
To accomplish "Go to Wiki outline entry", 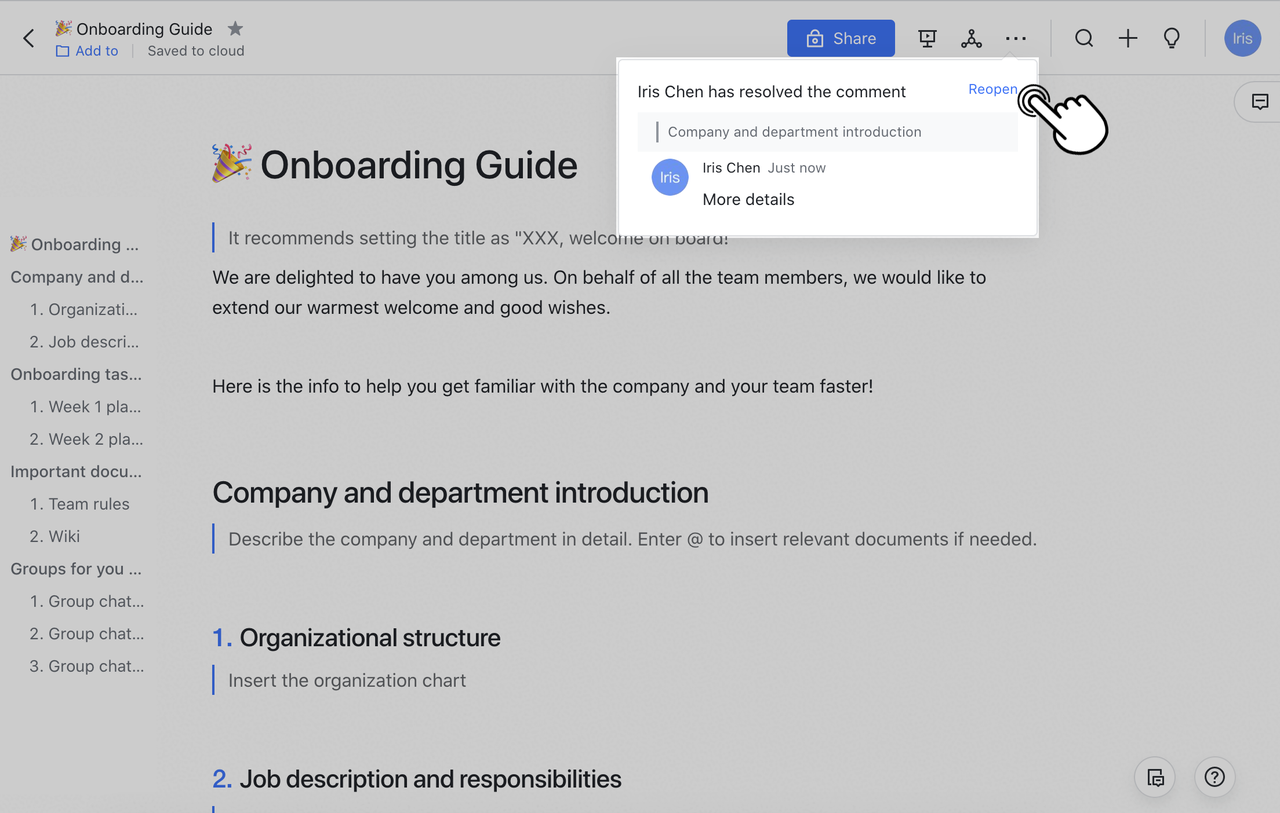I will pyautogui.click(x=64, y=536).
